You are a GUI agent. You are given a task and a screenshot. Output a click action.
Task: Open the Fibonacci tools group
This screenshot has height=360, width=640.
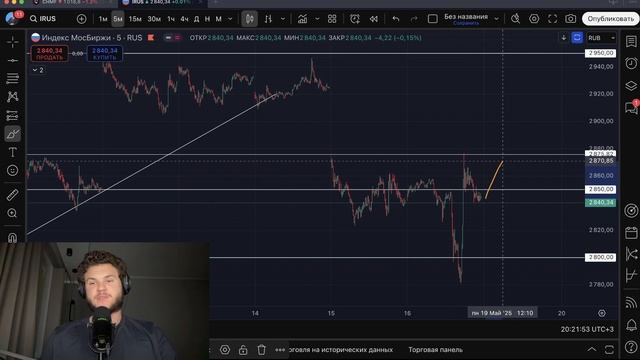[13, 78]
